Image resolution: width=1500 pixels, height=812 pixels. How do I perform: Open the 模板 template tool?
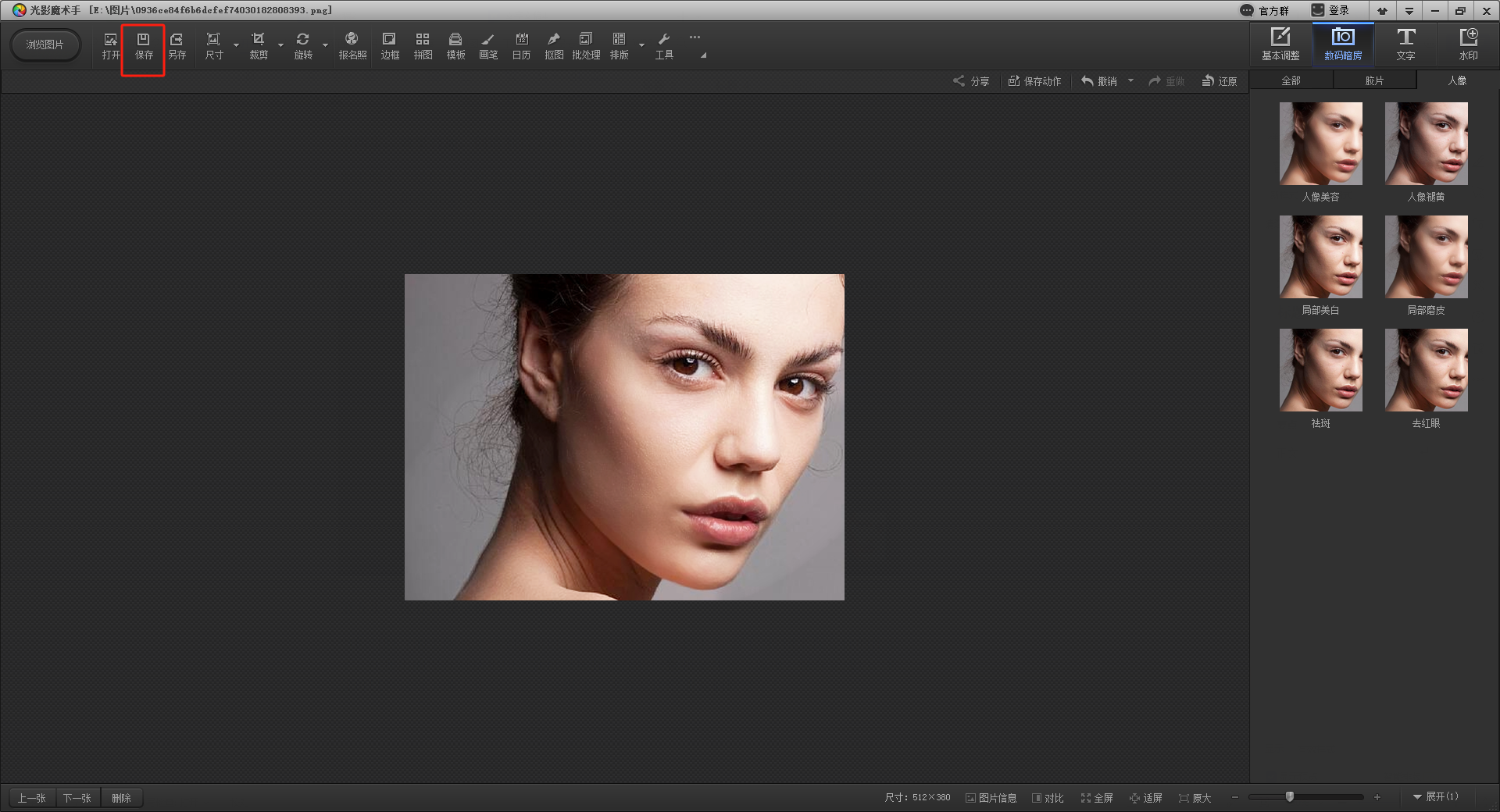pos(455,46)
